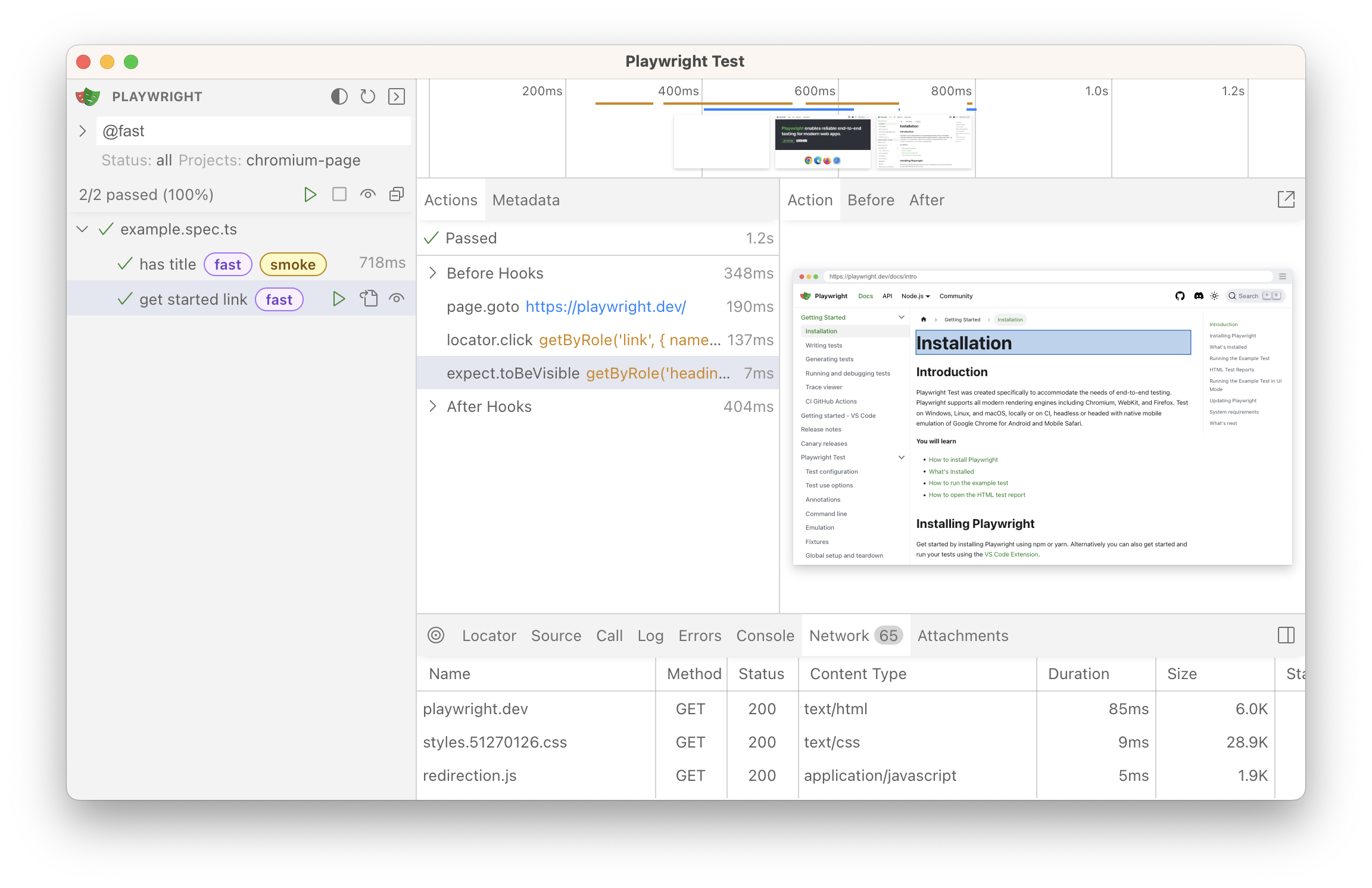Open source file icon for get started link

pos(369,299)
